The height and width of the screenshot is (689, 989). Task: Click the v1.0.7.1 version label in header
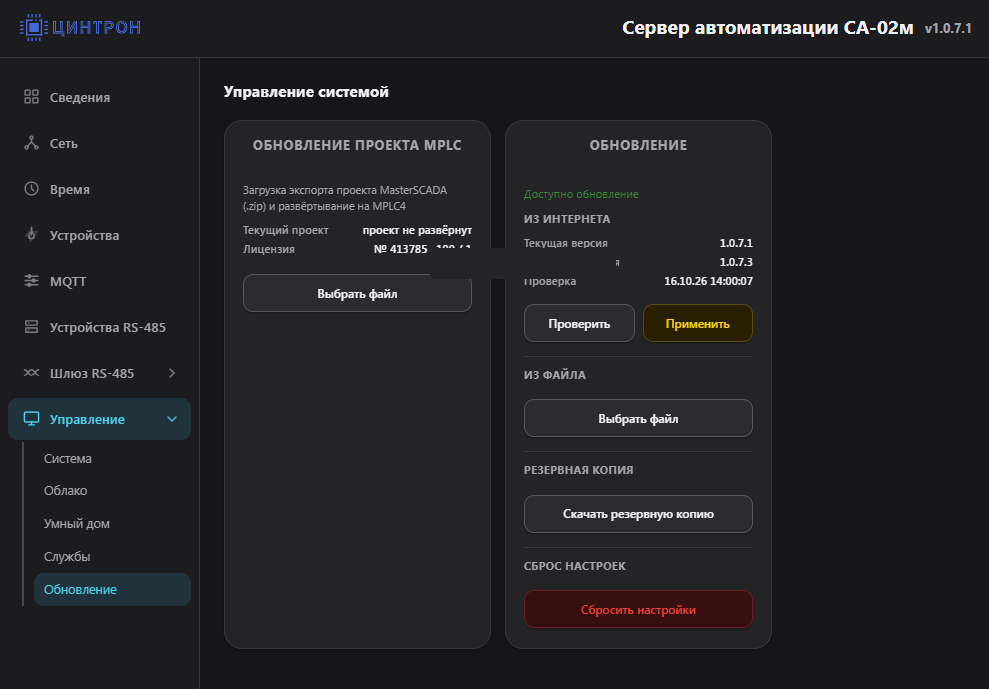click(x=948, y=28)
